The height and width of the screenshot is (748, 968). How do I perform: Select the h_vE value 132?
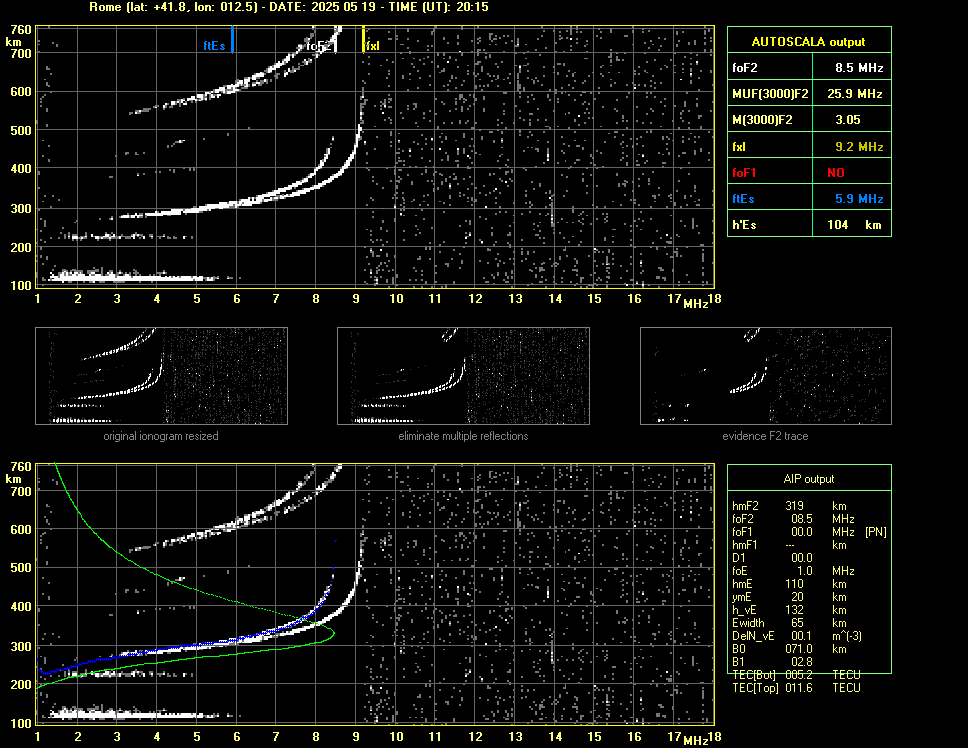[794, 610]
